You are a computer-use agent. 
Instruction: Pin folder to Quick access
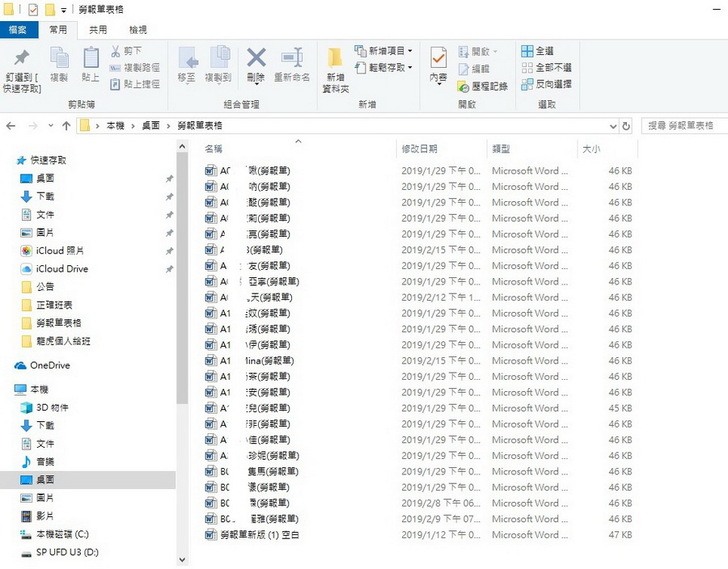[22, 70]
